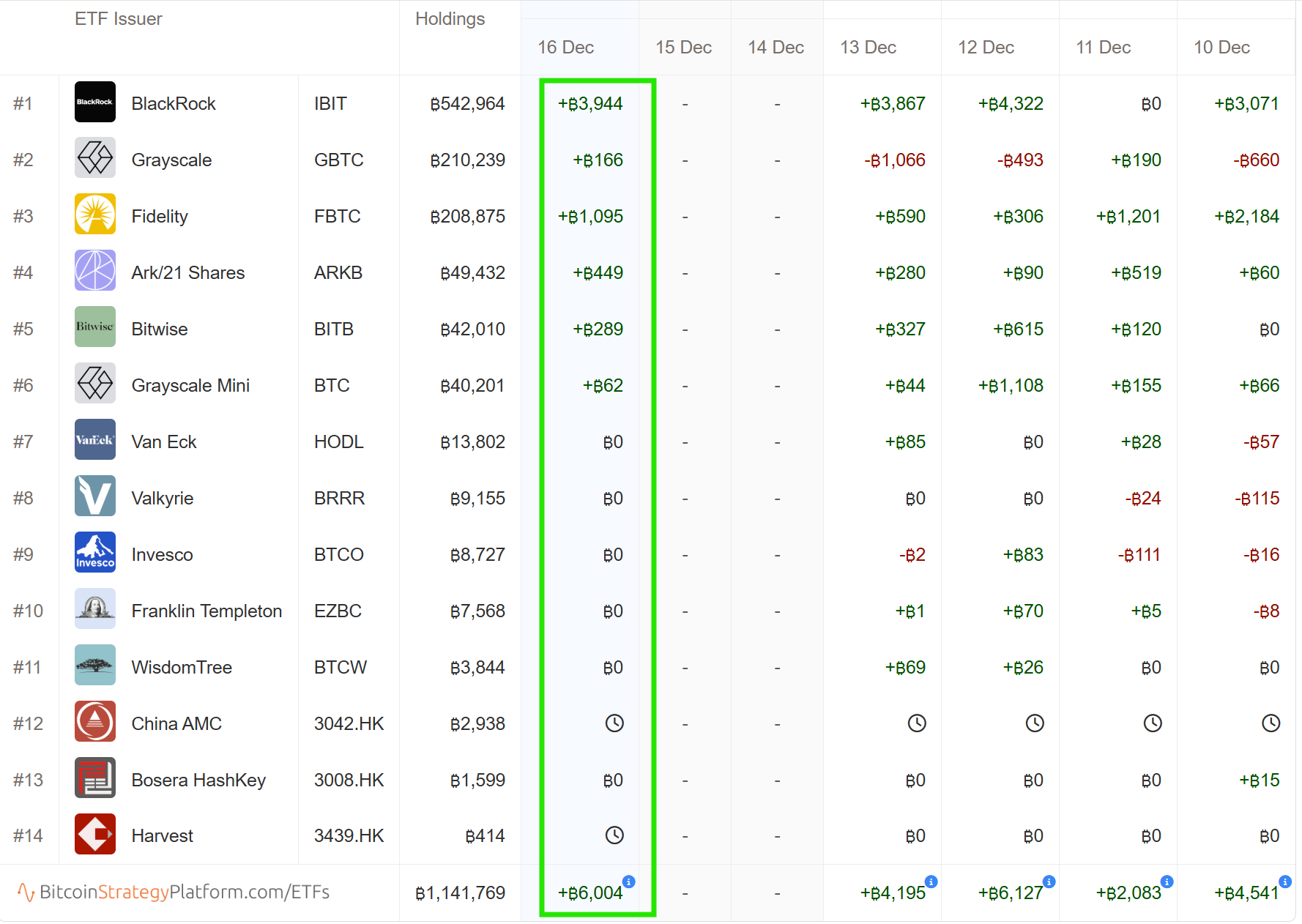Image resolution: width=1302 pixels, height=924 pixels.
Task: Select the Franklin Templeton issuer name
Action: click(207, 611)
